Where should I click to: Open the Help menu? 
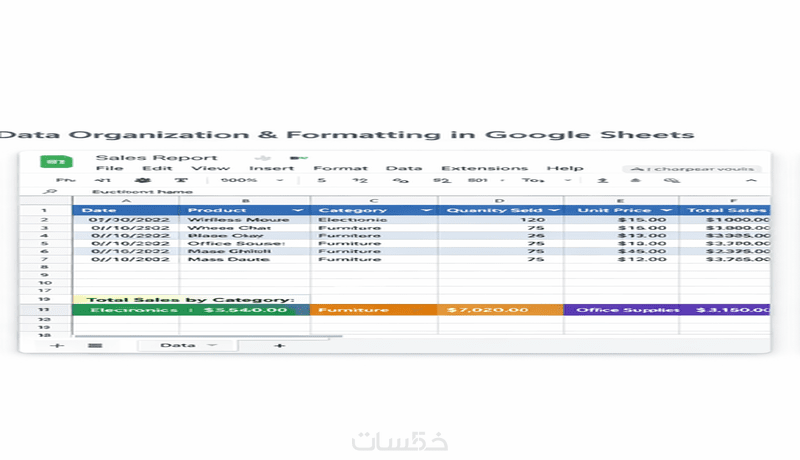(565, 168)
